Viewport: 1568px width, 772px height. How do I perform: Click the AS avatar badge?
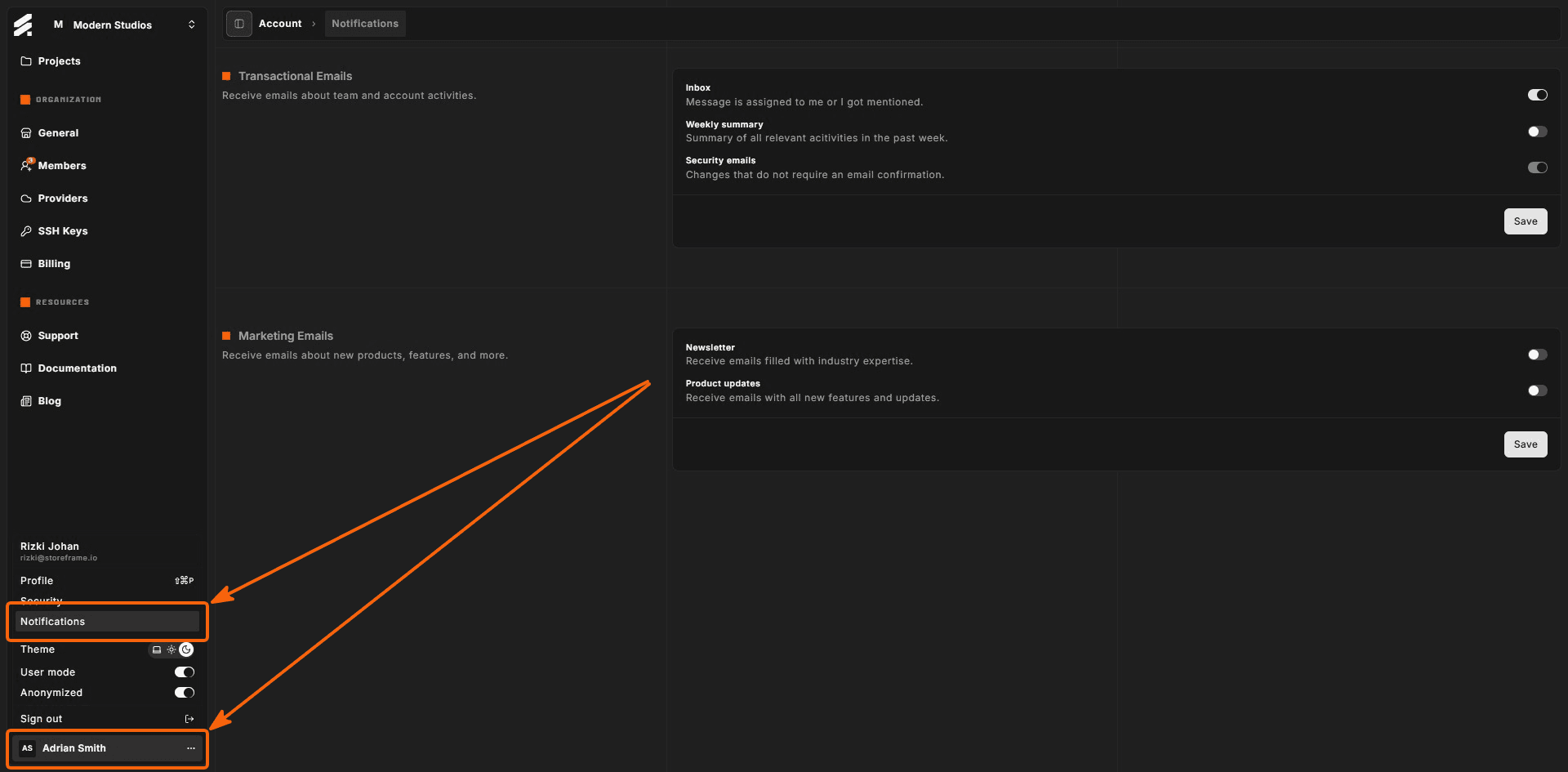point(28,748)
